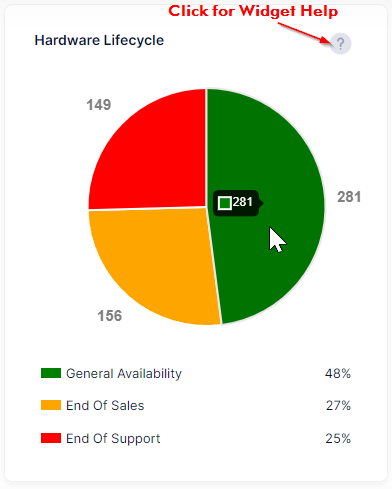
Task: Click the 281 label outside the pie
Action: coord(349,197)
